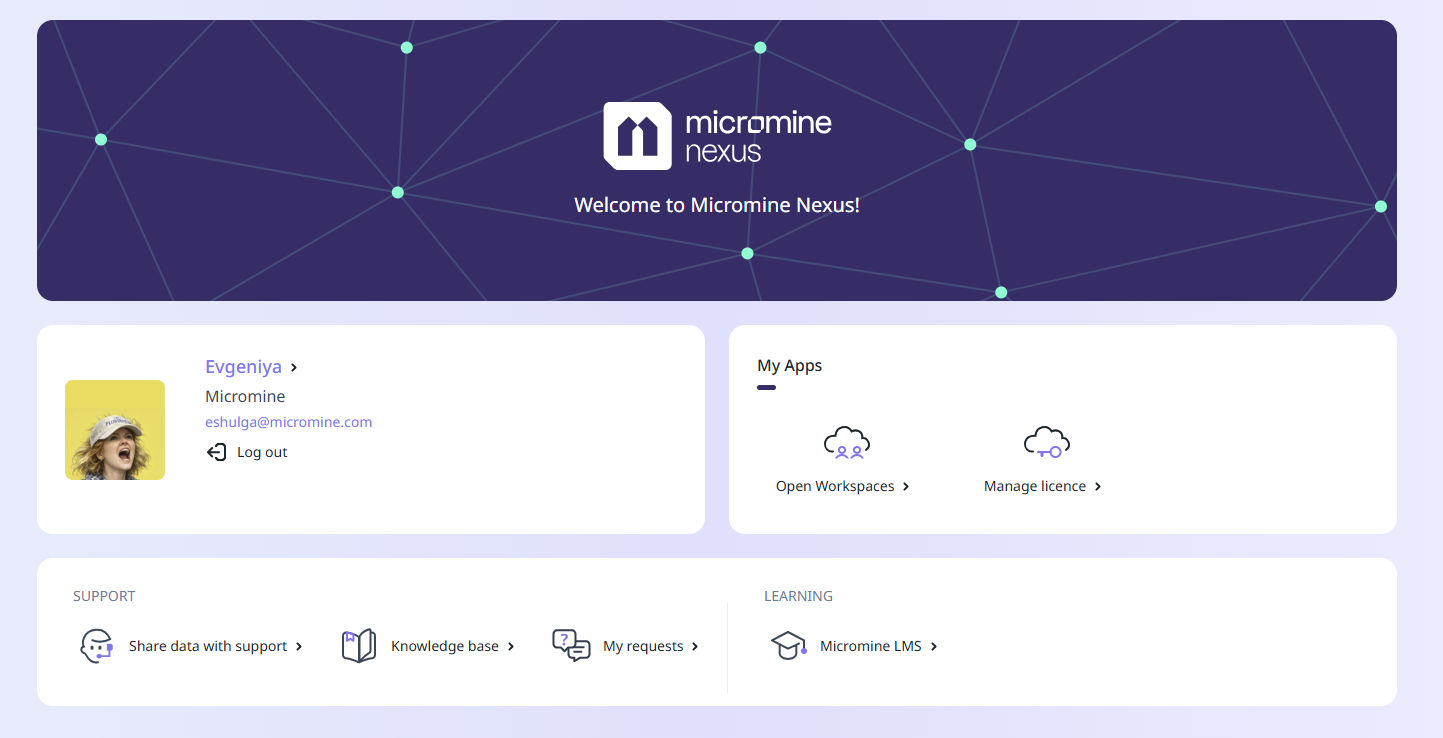View the My requests link

click(643, 646)
